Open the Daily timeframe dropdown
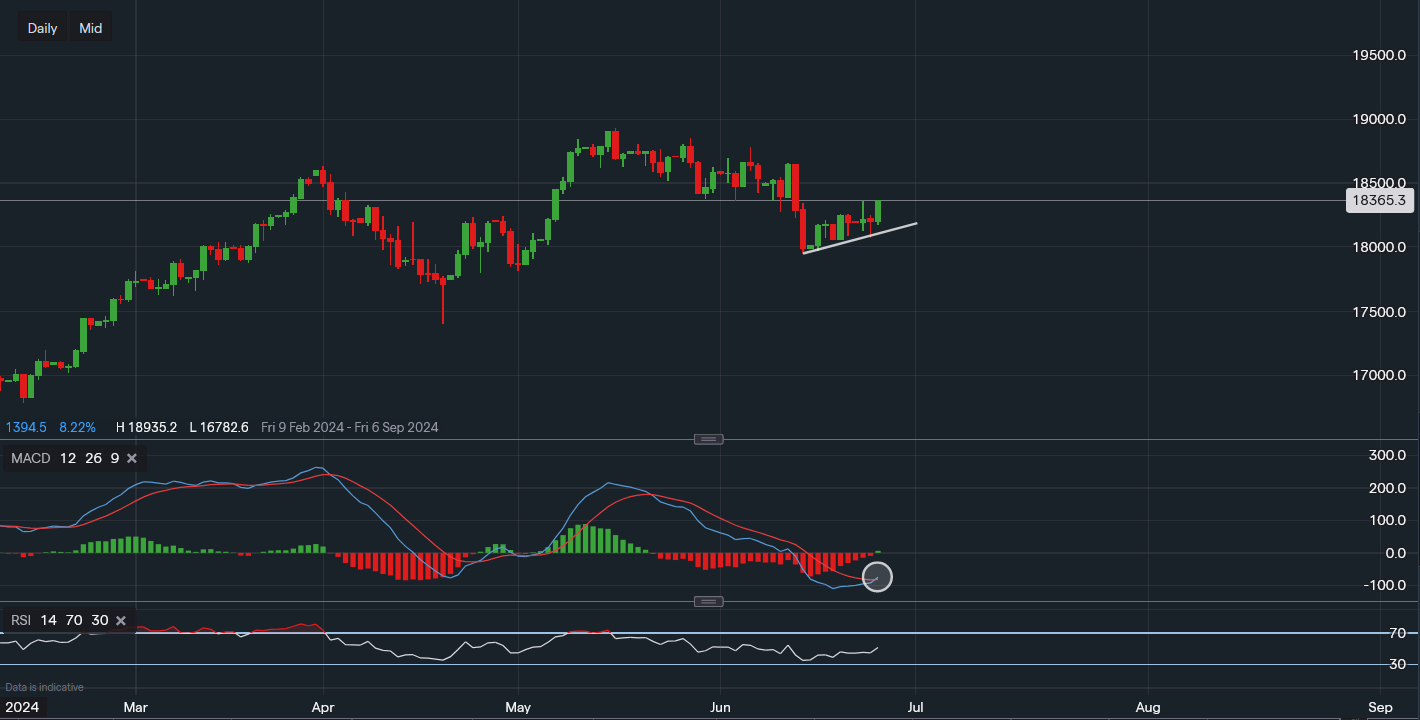This screenshot has height=720, width=1420. pos(42,28)
